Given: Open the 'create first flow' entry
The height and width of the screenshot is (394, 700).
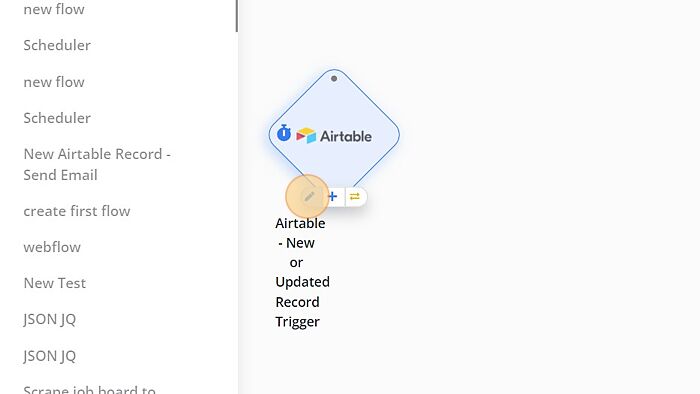Looking at the screenshot, I should point(77,211).
